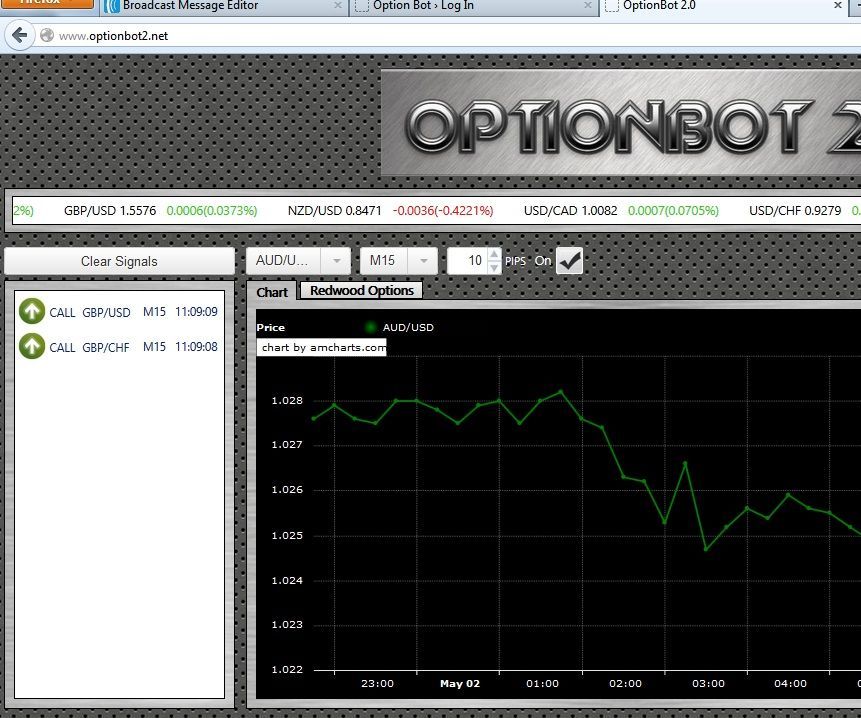The width and height of the screenshot is (861, 718).
Task: Select the CALL GBP/CHF M15 signal row
Action: tap(119, 347)
